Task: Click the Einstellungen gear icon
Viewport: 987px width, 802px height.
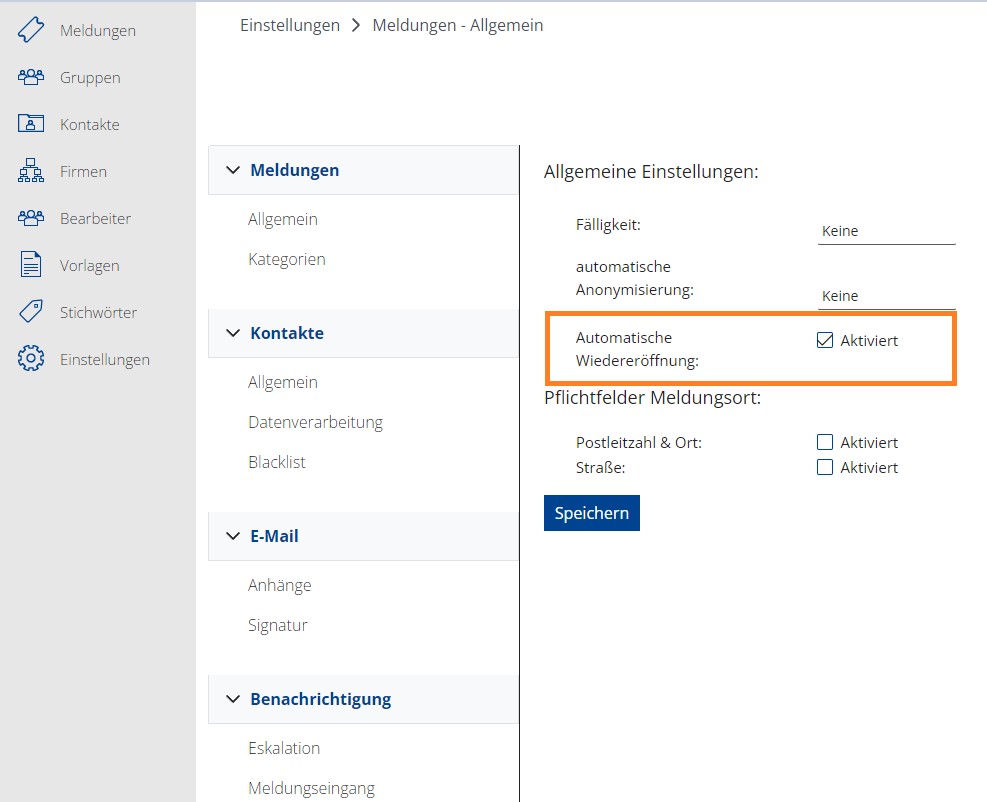Action: click(x=31, y=359)
